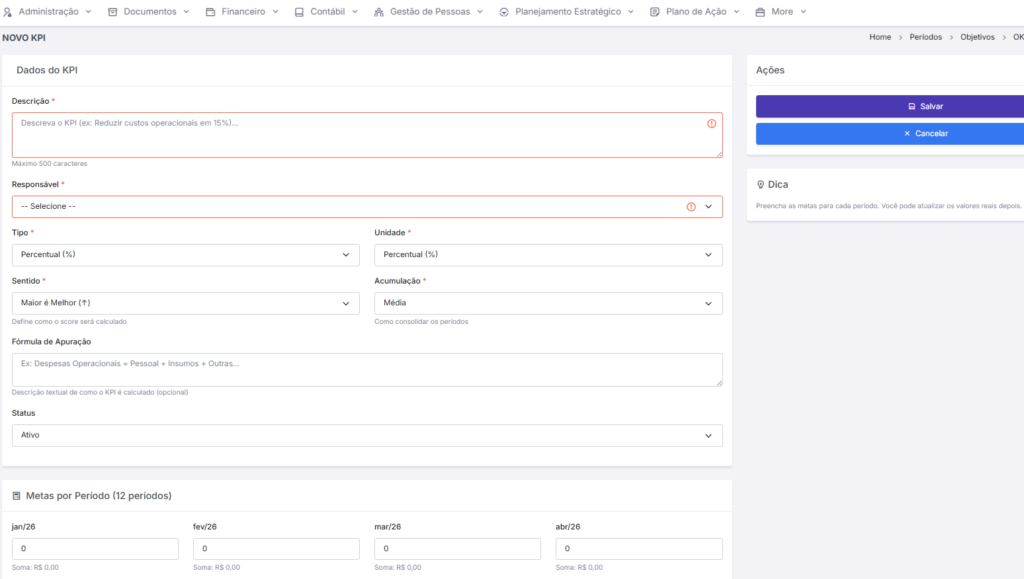Open the Unidade dropdown
Image resolution: width=1024 pixels, height=579 pixels.
point(548,255)
